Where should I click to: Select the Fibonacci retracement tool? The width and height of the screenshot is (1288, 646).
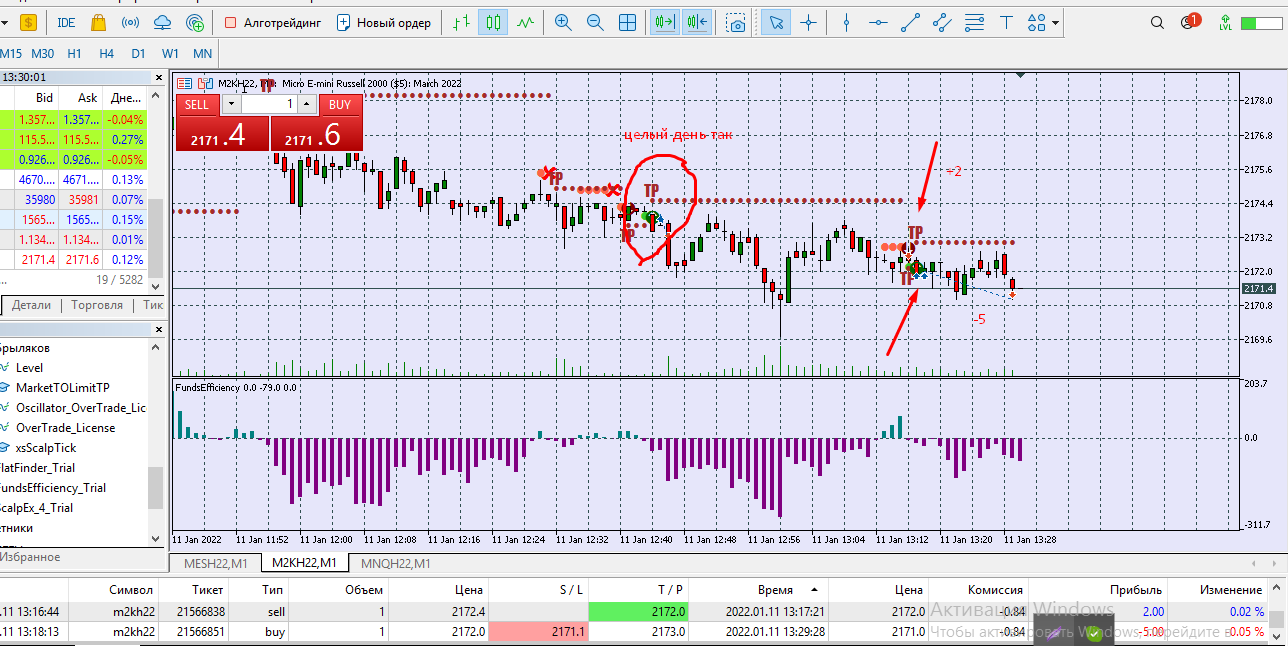tap(974, 22)
